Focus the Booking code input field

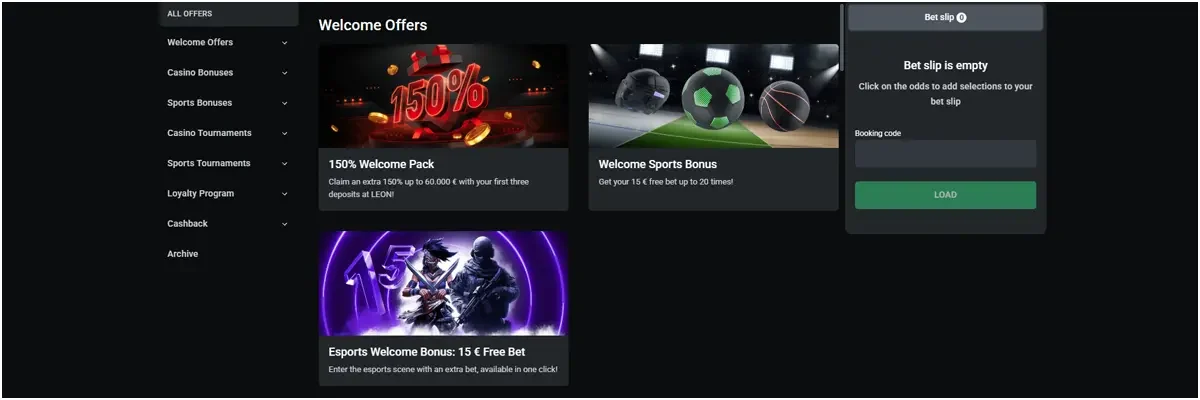point(945,154)
